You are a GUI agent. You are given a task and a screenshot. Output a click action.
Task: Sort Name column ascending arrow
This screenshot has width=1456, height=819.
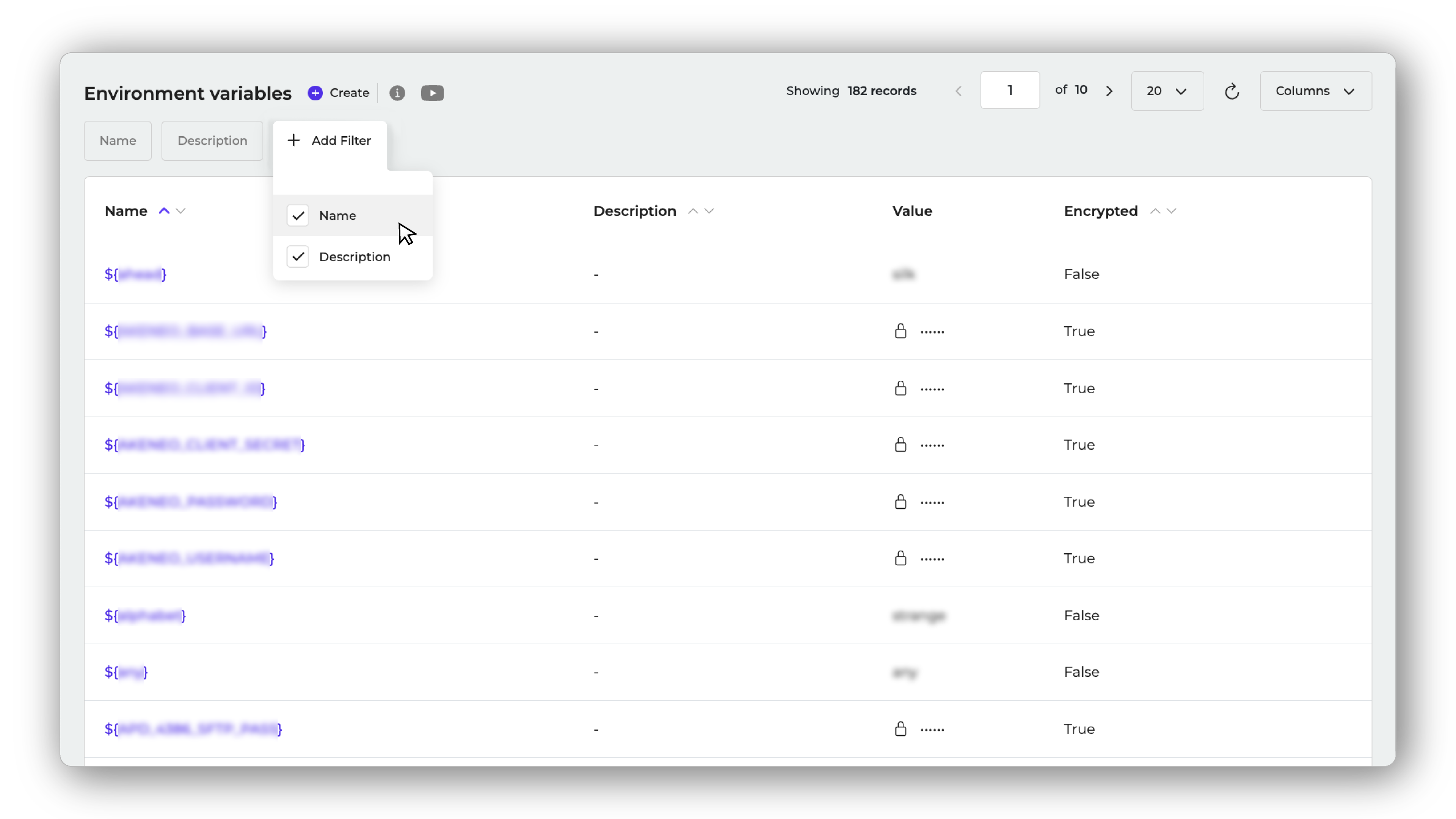[164, 211]
